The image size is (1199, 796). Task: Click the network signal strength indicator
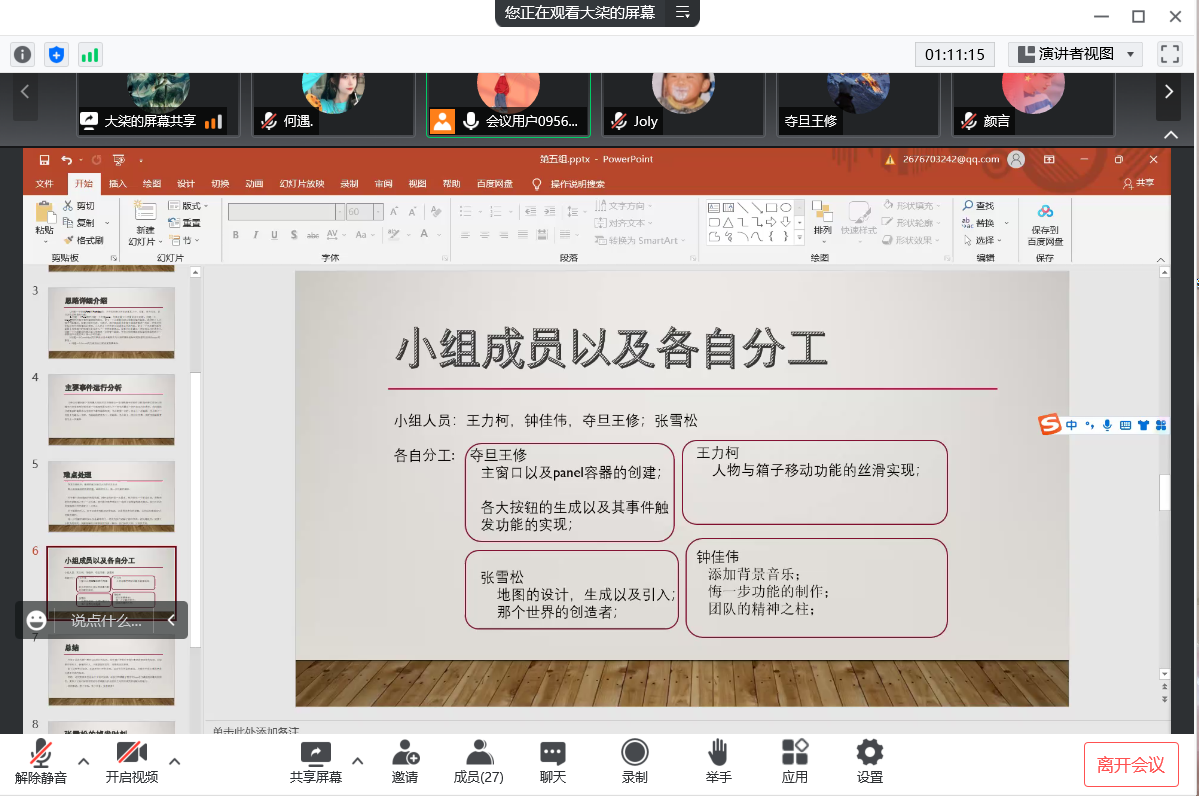[90, 55]
